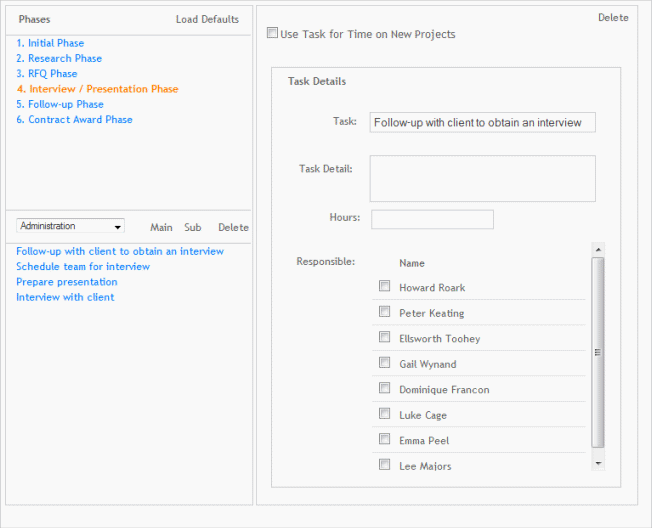Click the scrollbar up arrow in Responsible list
The image size is (652, 528).
point(598,249)
